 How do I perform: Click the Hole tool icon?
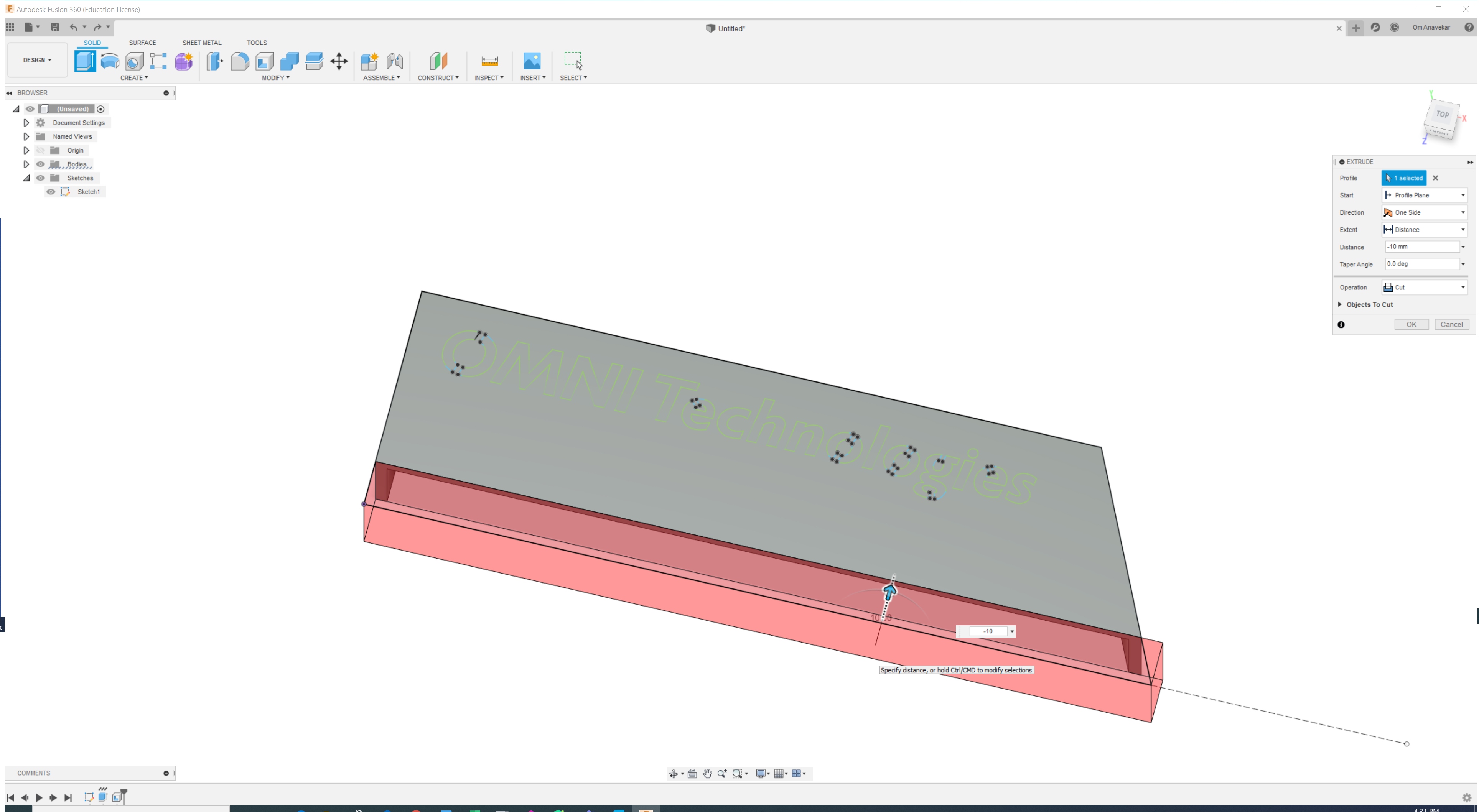[x=134, y=61]
